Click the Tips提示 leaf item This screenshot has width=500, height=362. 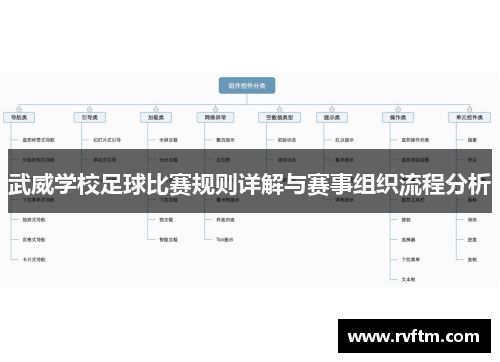(x=225, y=240)
